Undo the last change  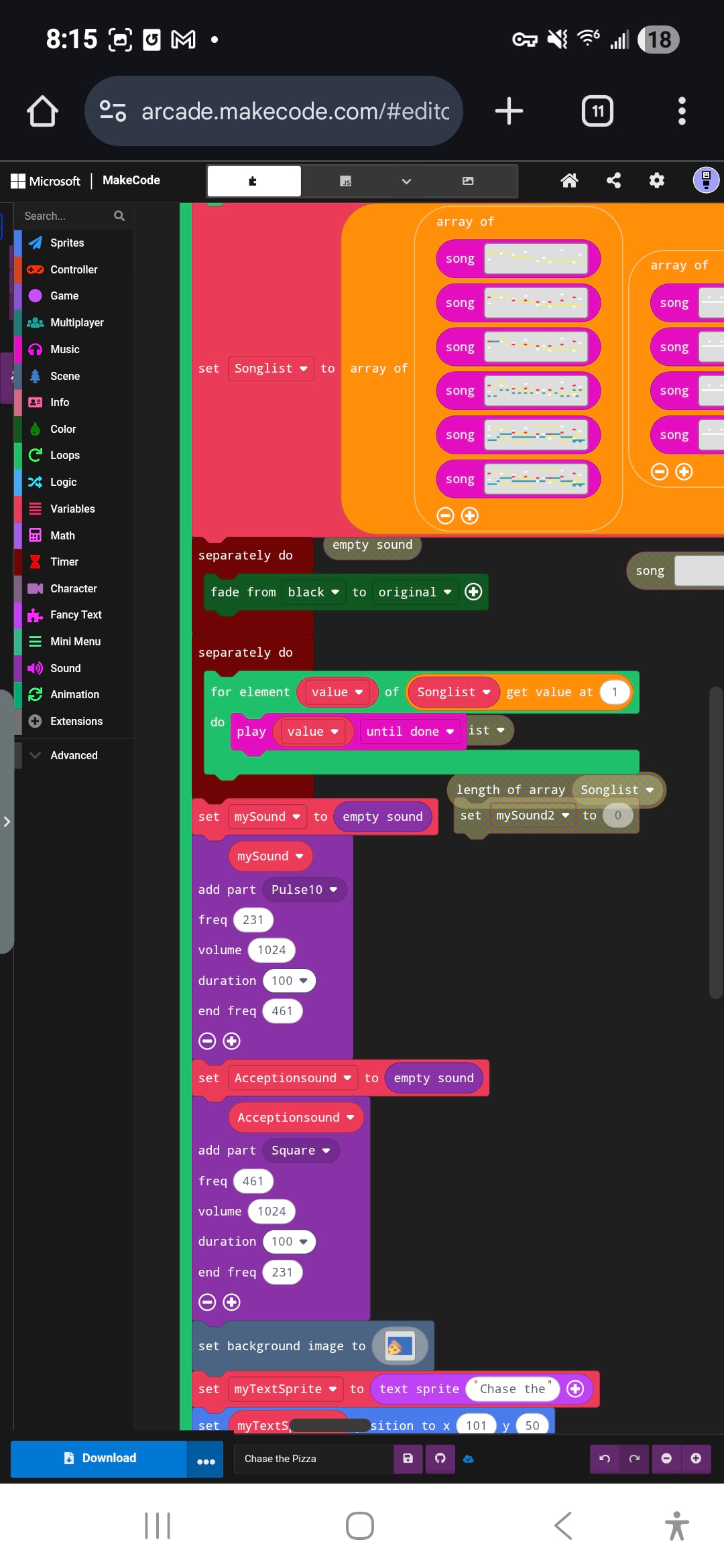coord(605,1459)
